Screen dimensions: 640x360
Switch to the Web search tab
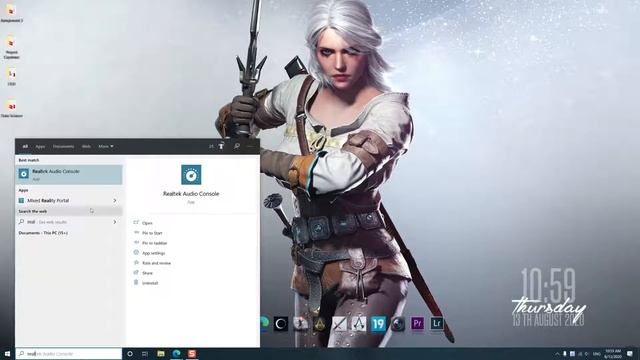pos(86,147)
